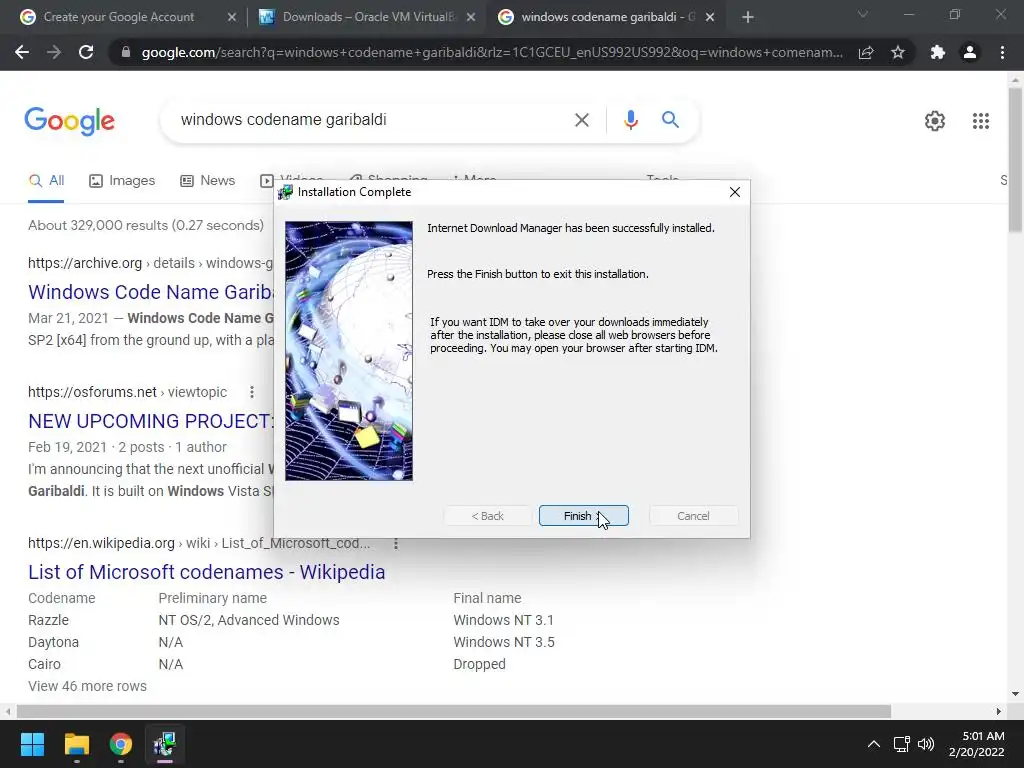
Task: Open a new Chrome tab
Action: click(748, 17)
